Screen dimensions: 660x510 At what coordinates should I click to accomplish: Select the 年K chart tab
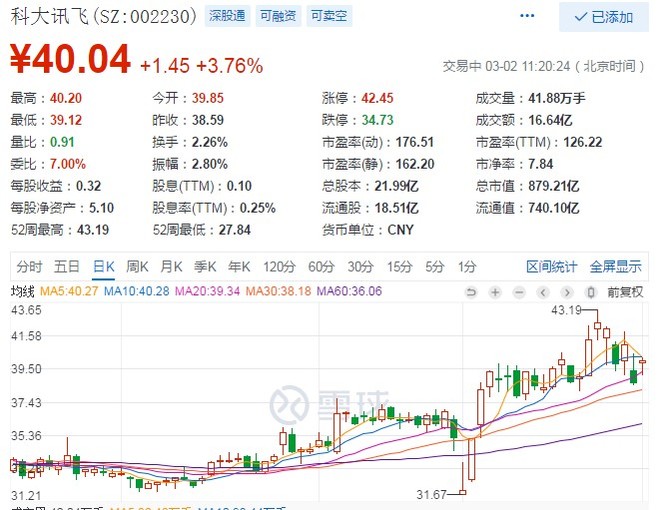[239, 267]
